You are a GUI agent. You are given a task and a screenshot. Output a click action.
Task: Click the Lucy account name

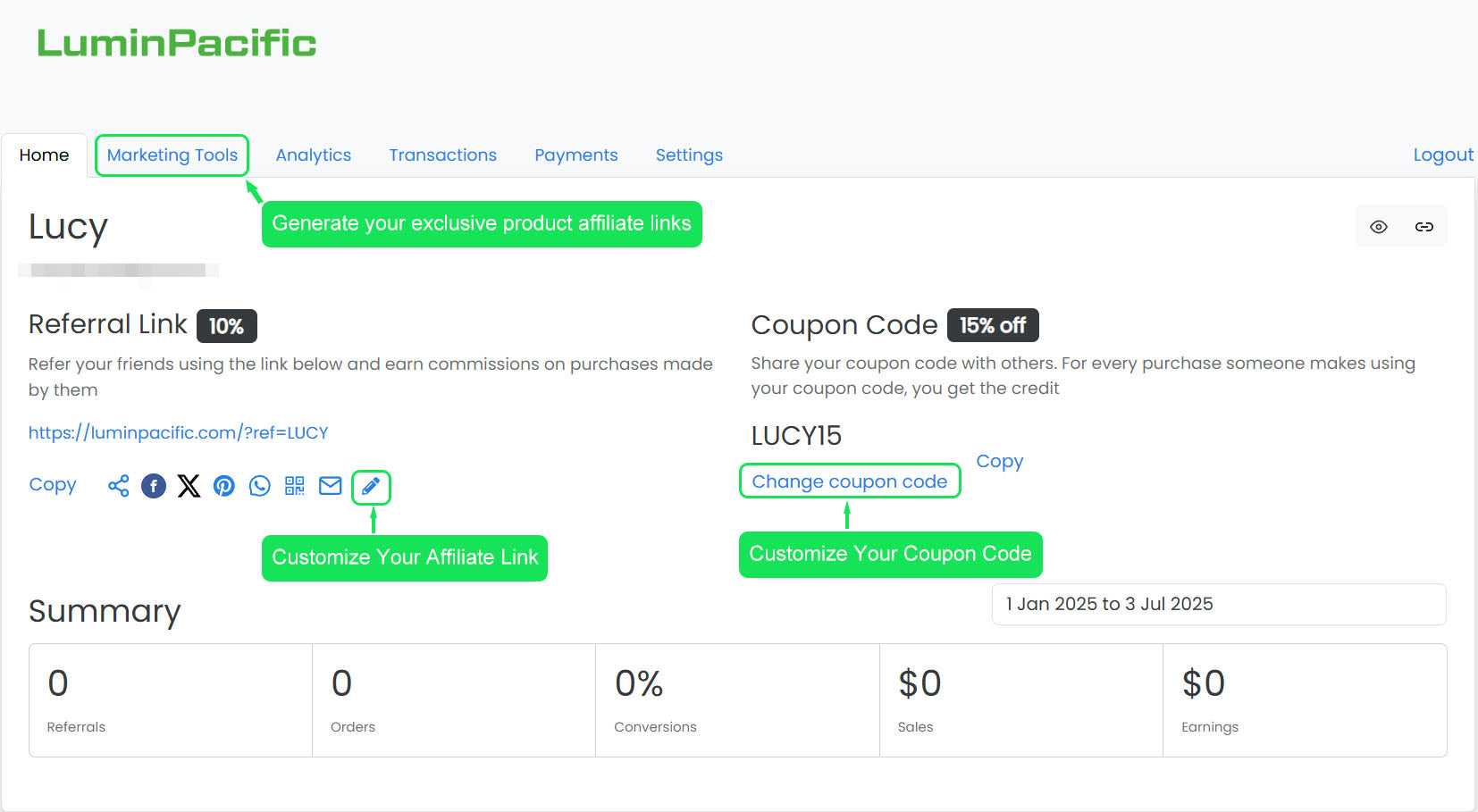point(68,227)
